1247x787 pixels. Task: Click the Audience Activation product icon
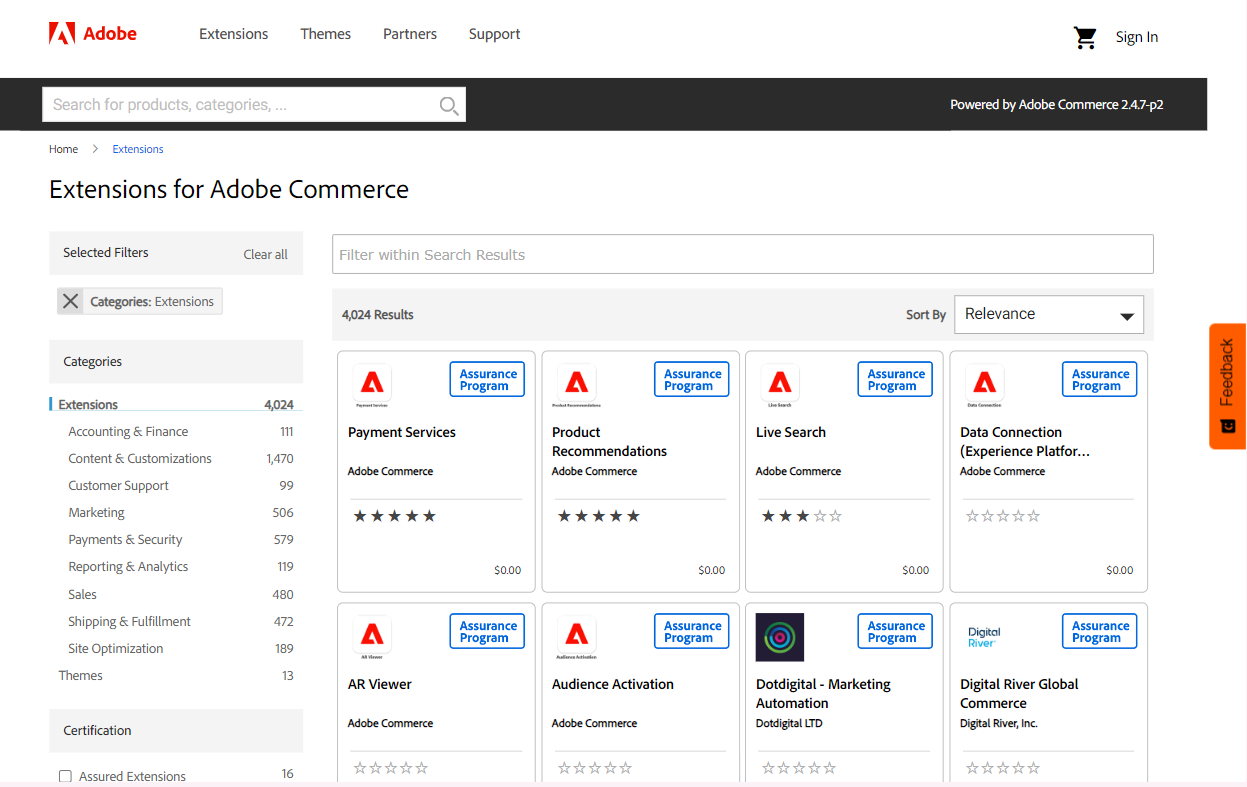pyautogui.click(x=576, y=637)
